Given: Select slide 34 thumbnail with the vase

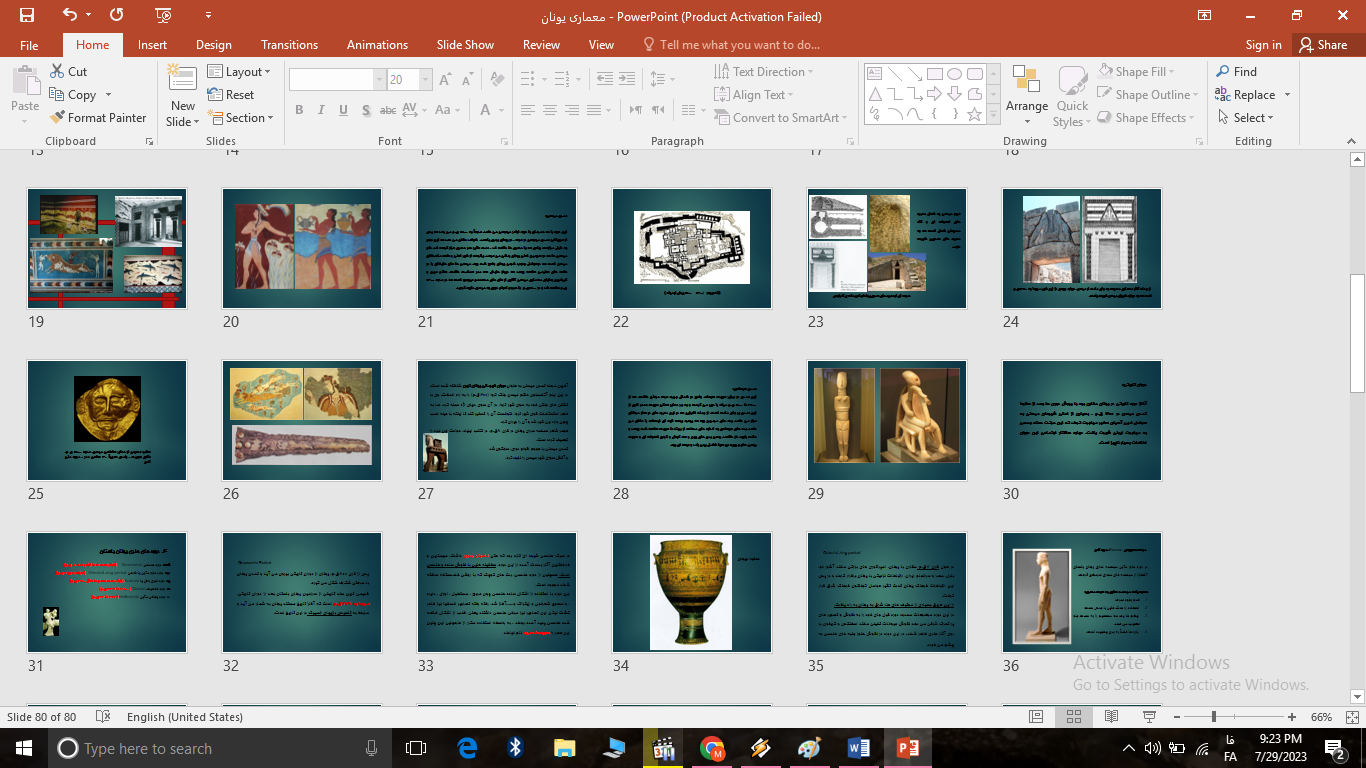Looking at the screenshot, I should coord(692,593).
